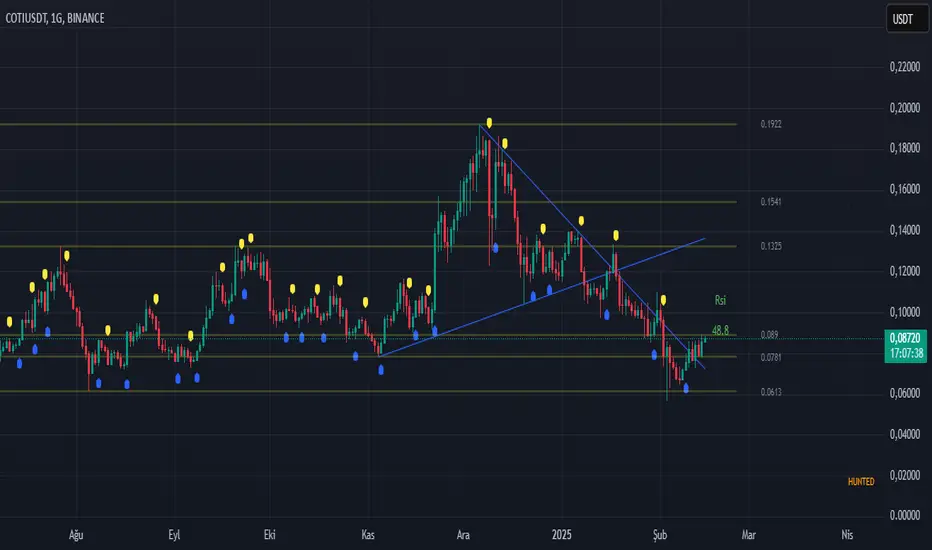Click the 2025 label on time axis
Viewport: 932px width, 550px height.
562,535
